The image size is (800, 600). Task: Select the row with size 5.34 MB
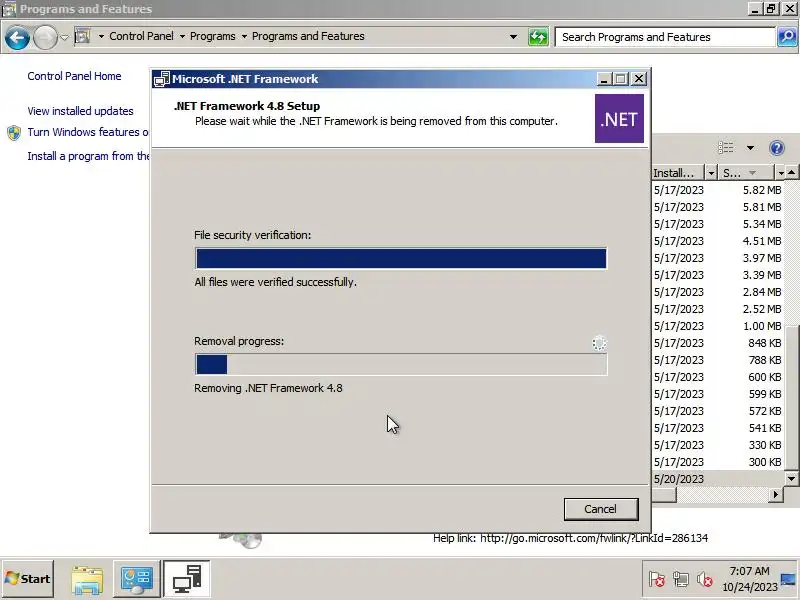point(718,224)
